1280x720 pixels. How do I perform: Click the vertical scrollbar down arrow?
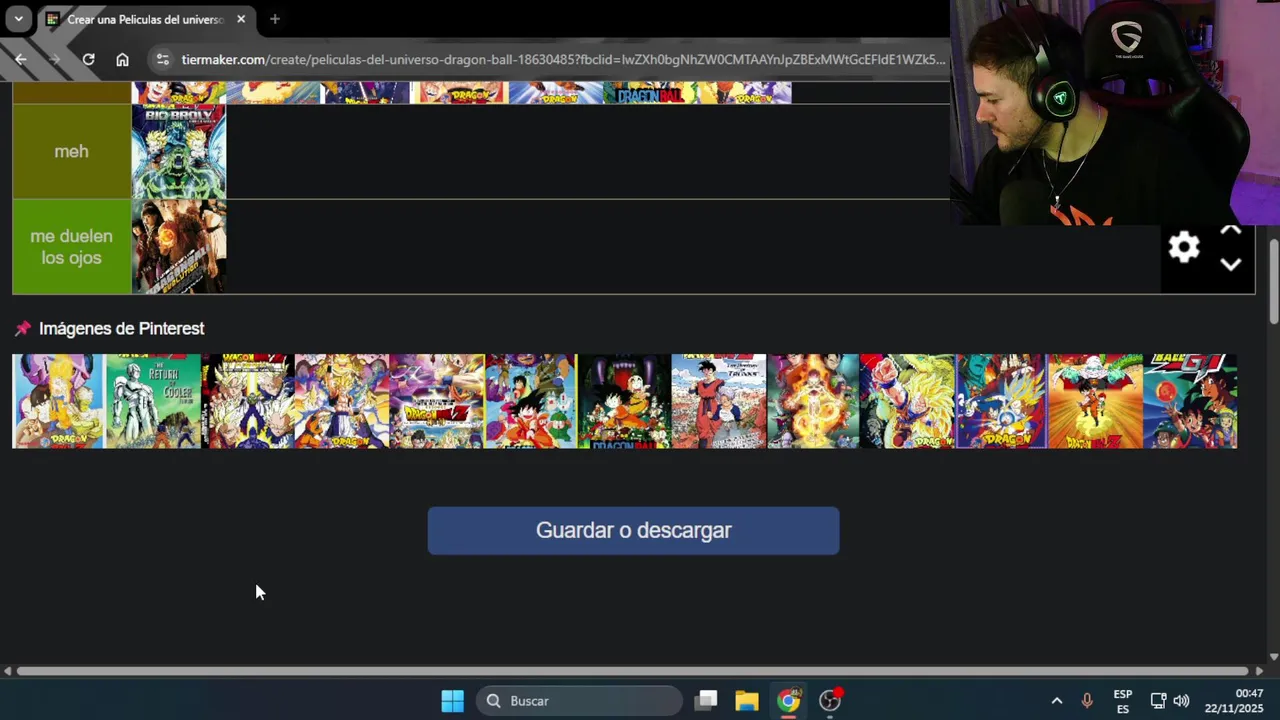(x=1273, y=657)
